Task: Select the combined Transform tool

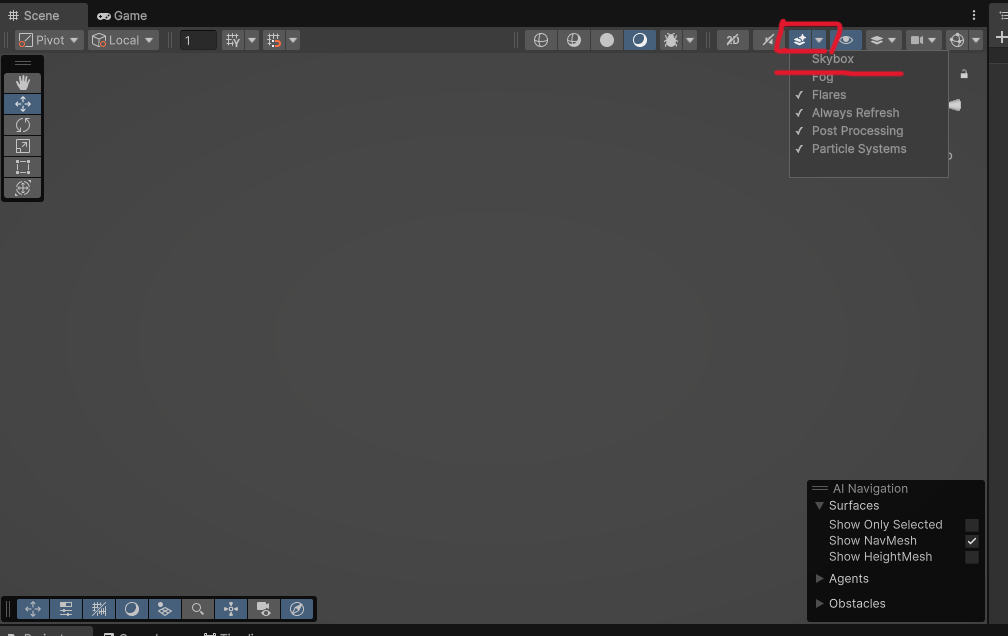Action: [23, 188]
